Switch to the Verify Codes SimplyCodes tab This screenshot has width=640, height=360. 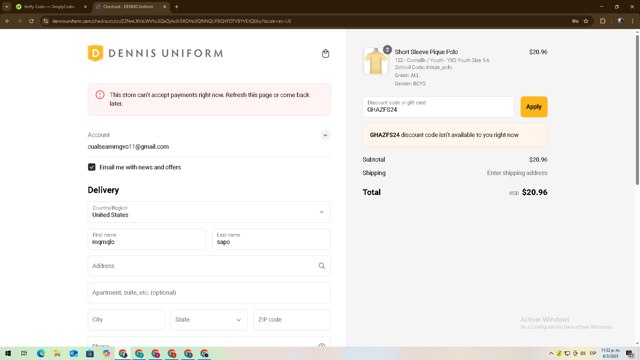[49, 7]
